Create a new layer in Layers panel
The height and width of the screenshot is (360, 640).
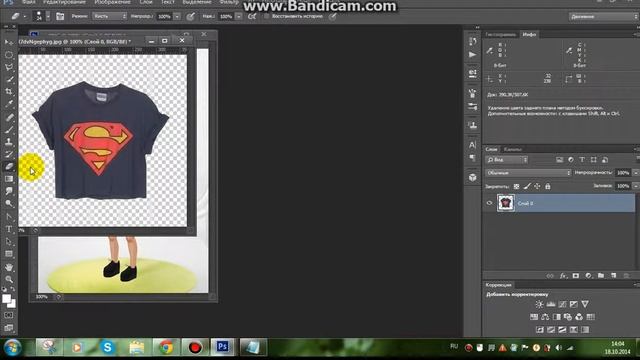(x=613, y=276)
